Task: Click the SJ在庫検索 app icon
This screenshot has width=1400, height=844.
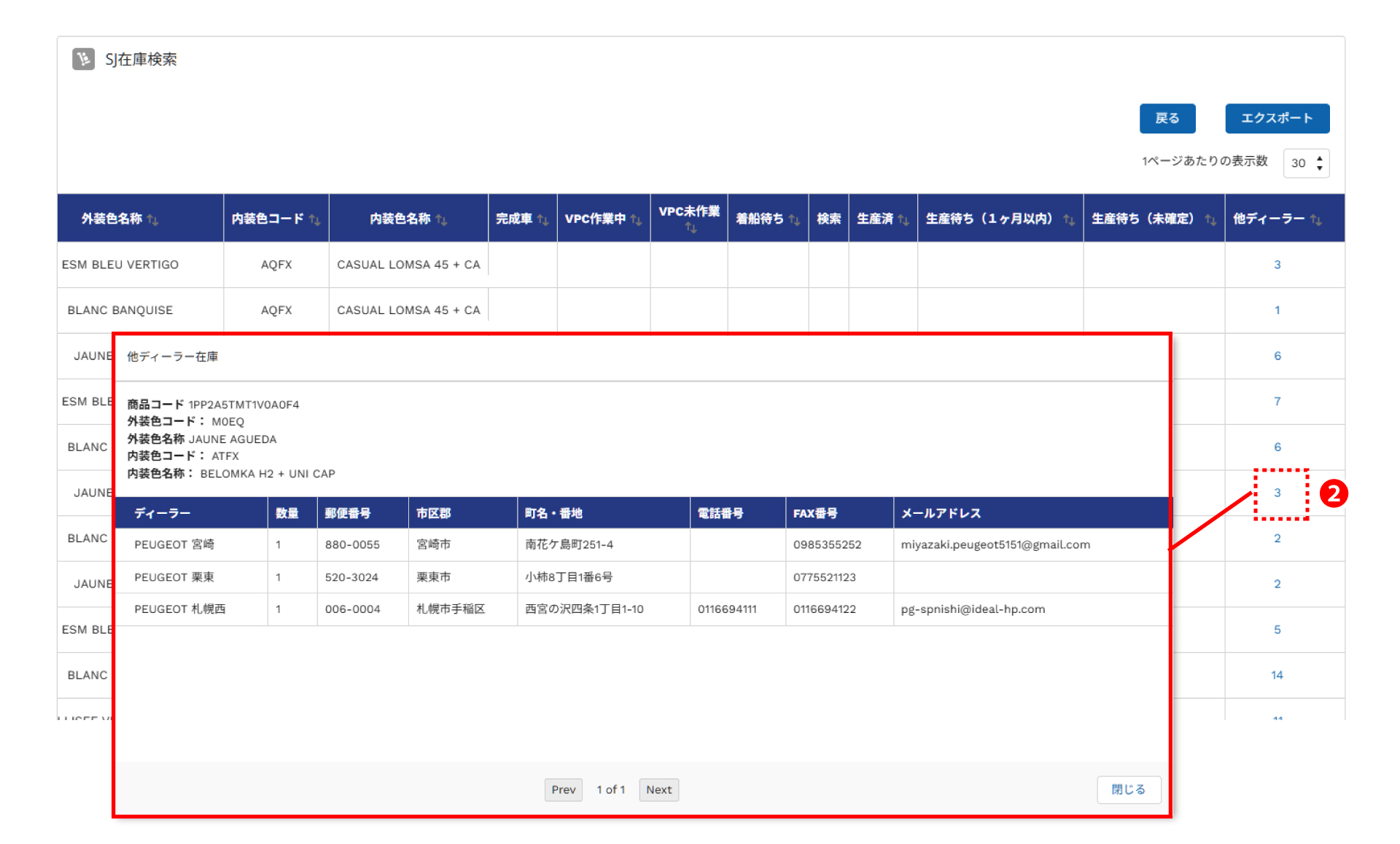Action: click(83, 59)
